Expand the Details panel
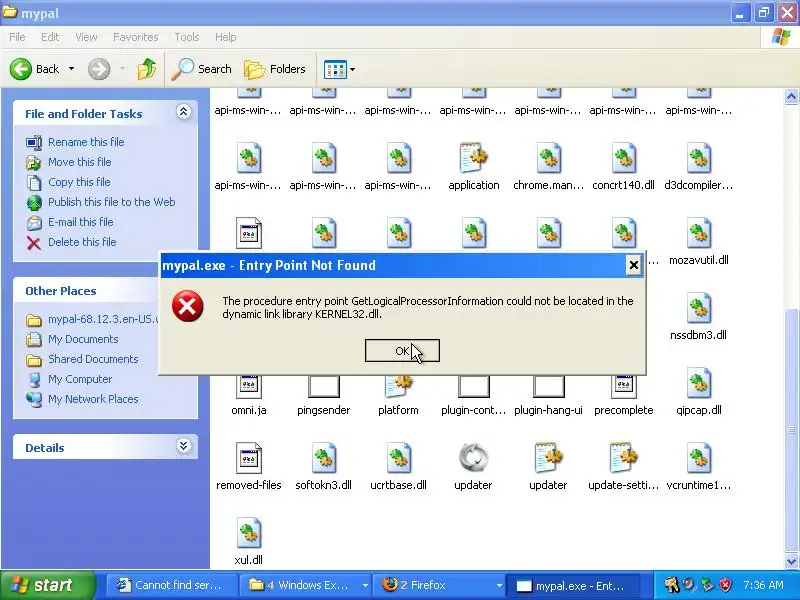800x600 pixels. 183,446
